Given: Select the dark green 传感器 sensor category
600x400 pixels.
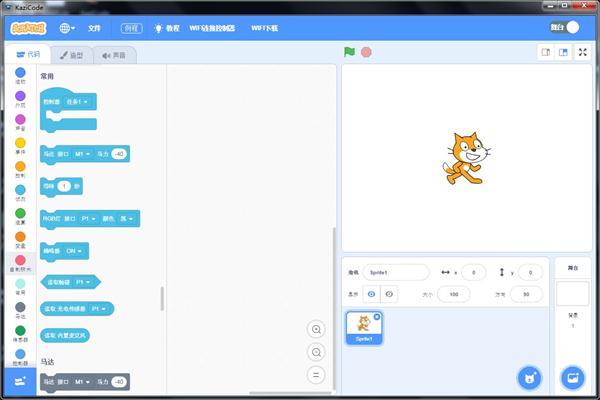Looking at the screenshot, I should (20, 333).
